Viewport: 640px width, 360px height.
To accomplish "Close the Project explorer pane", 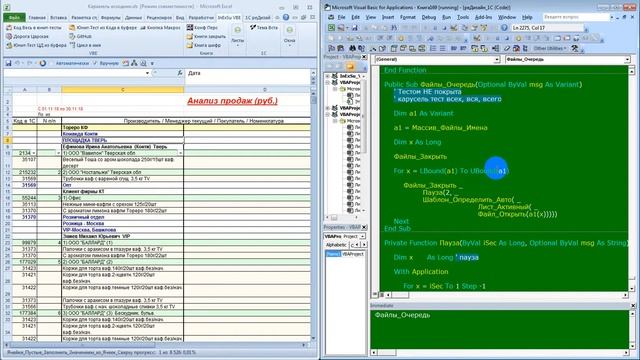I will pyautogui.click(x=364, y=57).
